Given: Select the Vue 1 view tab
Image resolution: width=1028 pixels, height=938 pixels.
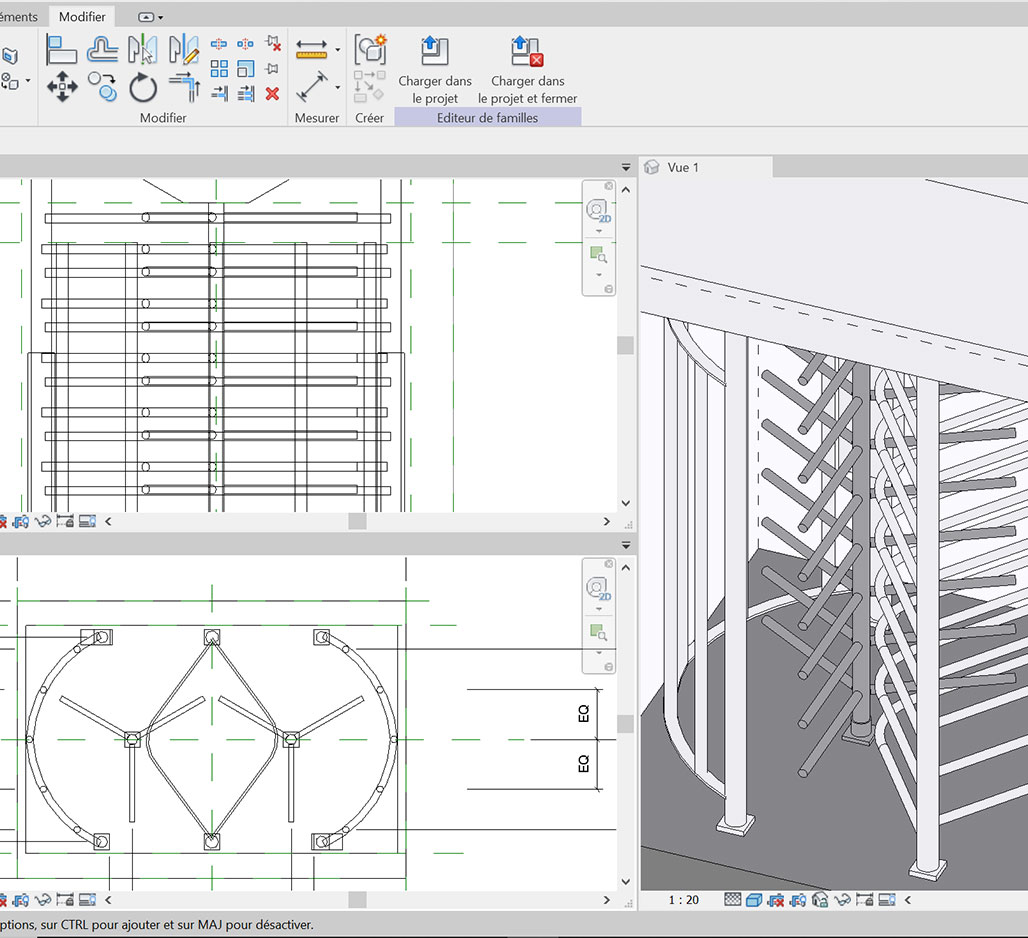Looking at the screenshot, I should pos(683,167).
